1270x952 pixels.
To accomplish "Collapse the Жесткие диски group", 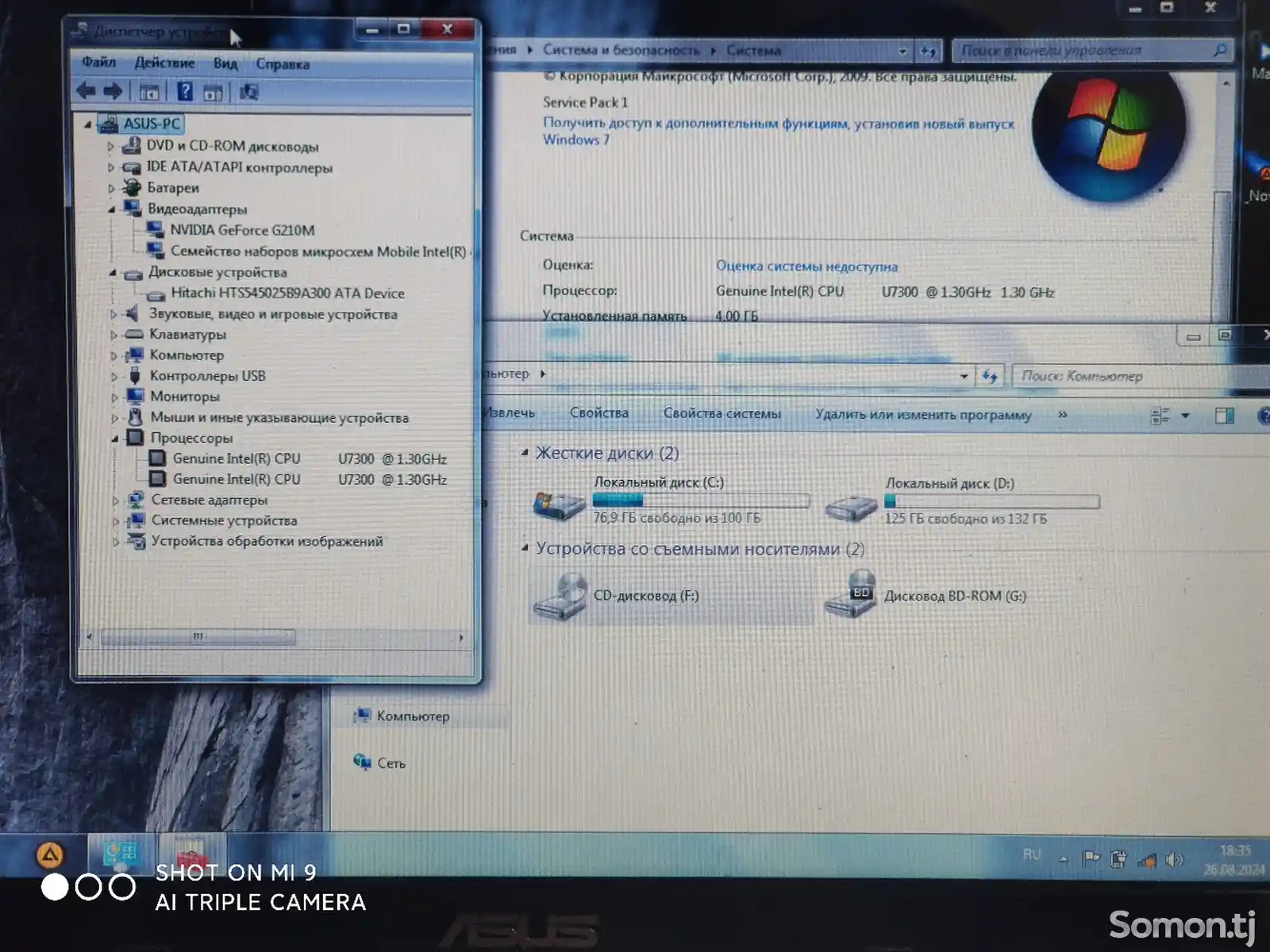I will pos(525,452).
